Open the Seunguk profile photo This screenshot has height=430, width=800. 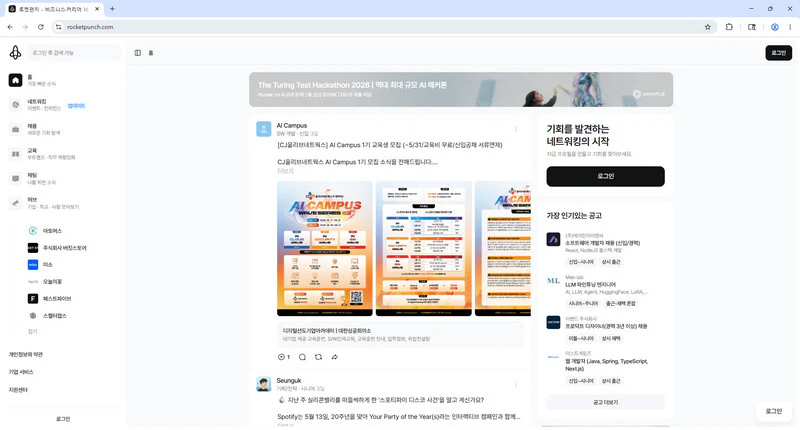pyautogui.click(x=264, y=384)
